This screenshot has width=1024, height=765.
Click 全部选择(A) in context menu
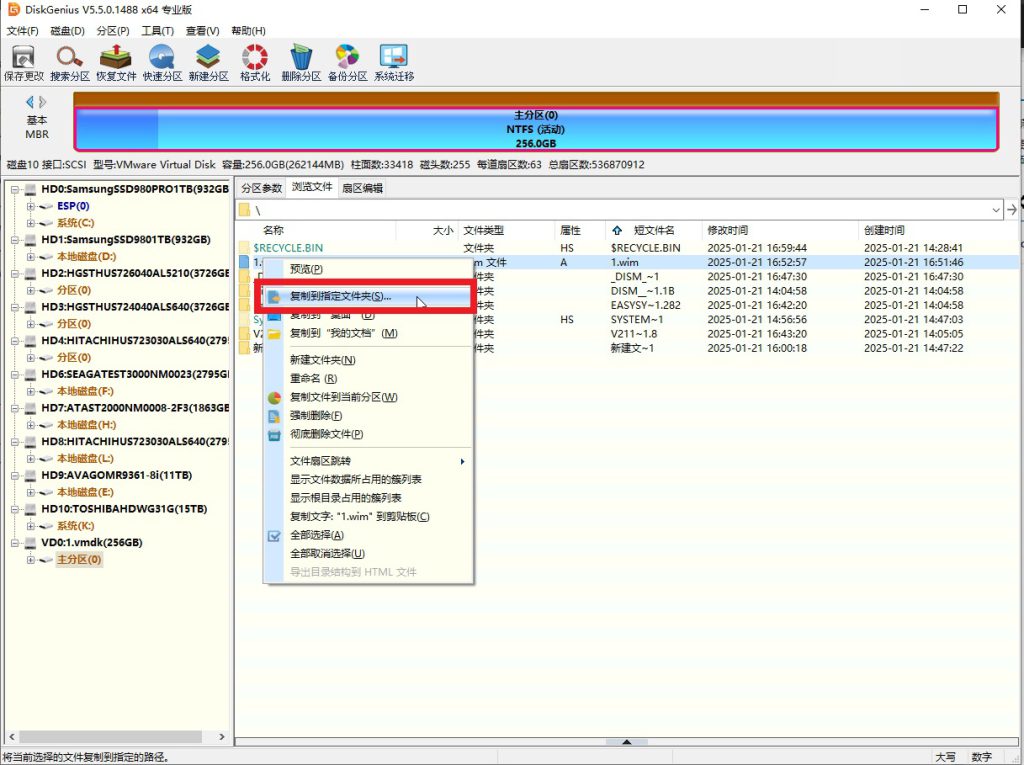pos(316,535)
